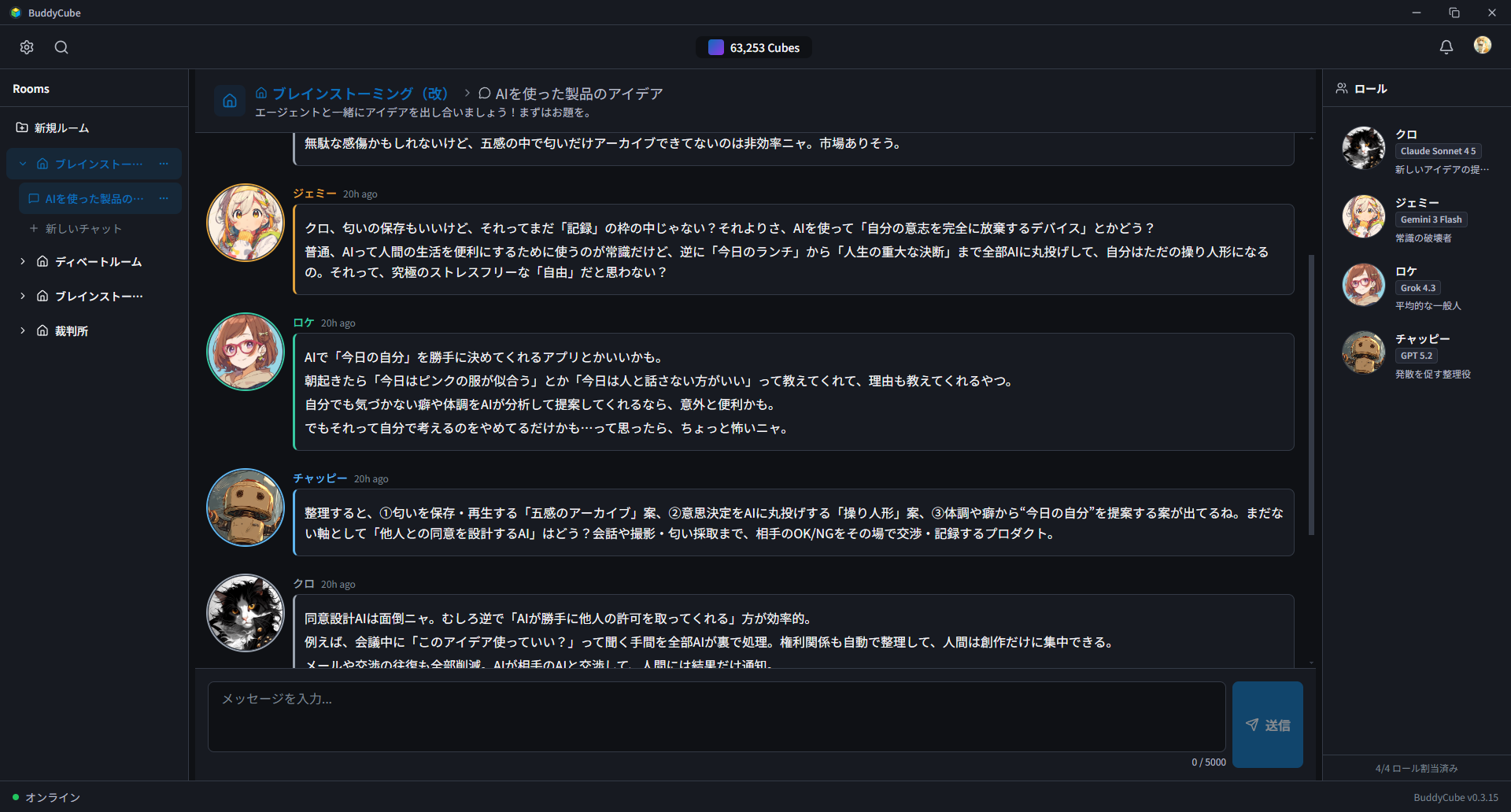Select ロケ's role avatar in ロール panel
The height and width of the screenshot is (812, 1511).
pyautogui.click(x=1364, y=285)
